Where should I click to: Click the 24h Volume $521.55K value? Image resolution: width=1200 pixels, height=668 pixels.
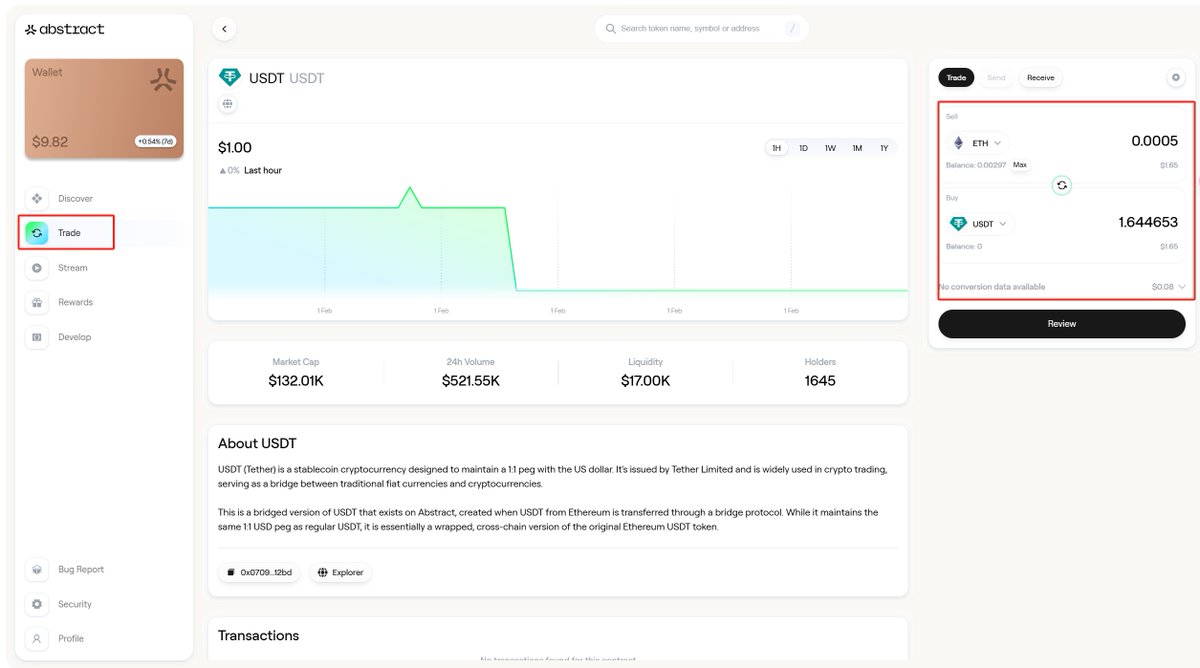(x=470, y=381)
